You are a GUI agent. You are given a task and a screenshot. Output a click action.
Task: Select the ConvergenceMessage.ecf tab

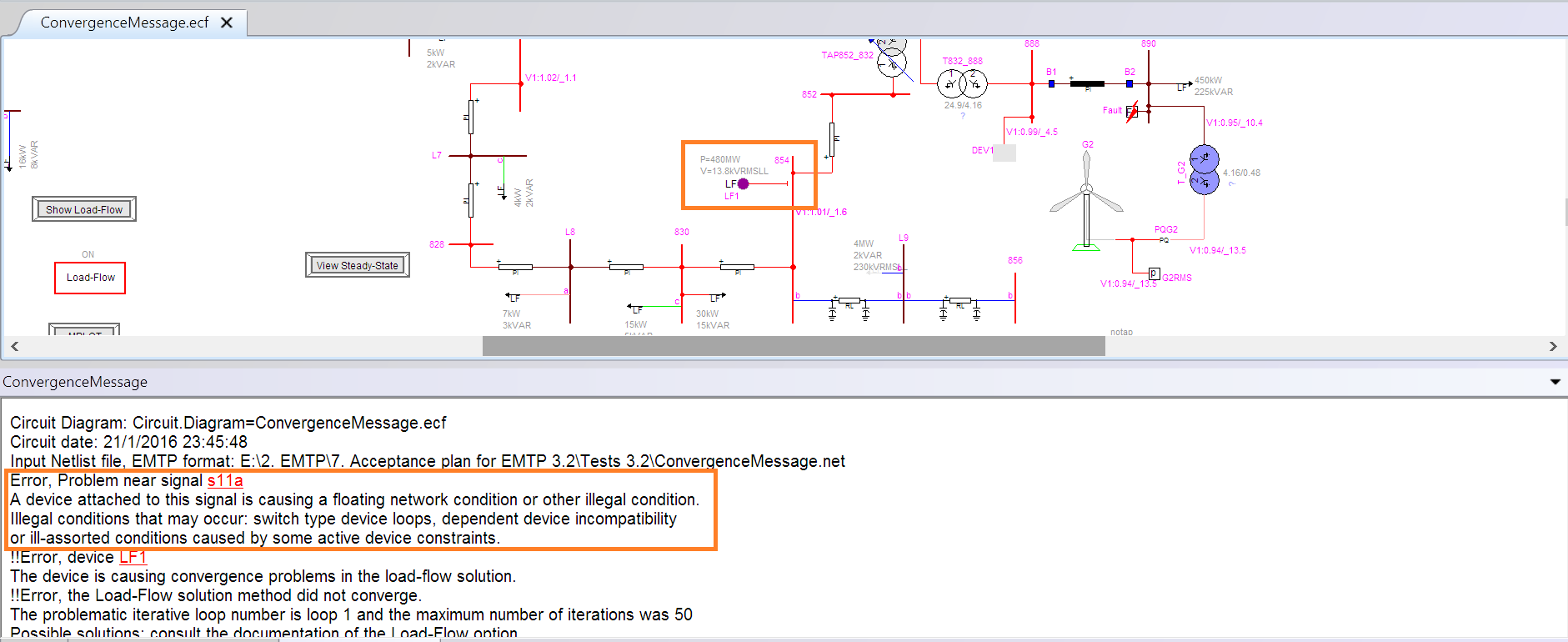tap(125, 23)
